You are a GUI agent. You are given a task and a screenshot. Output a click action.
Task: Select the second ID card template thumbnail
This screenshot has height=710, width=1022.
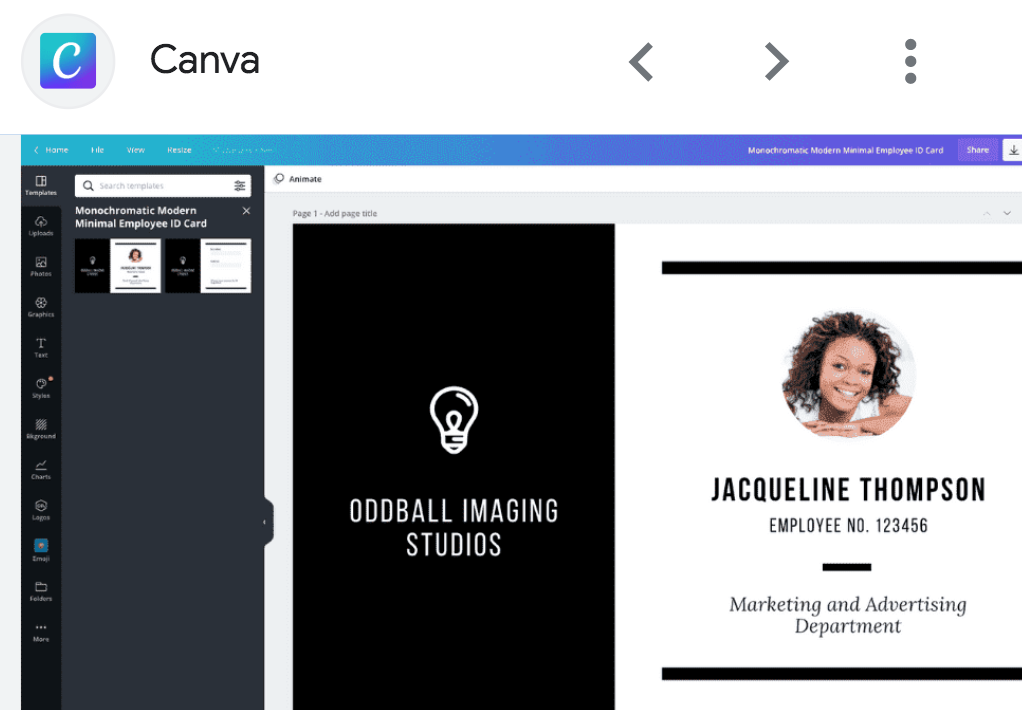pos(208,265)
